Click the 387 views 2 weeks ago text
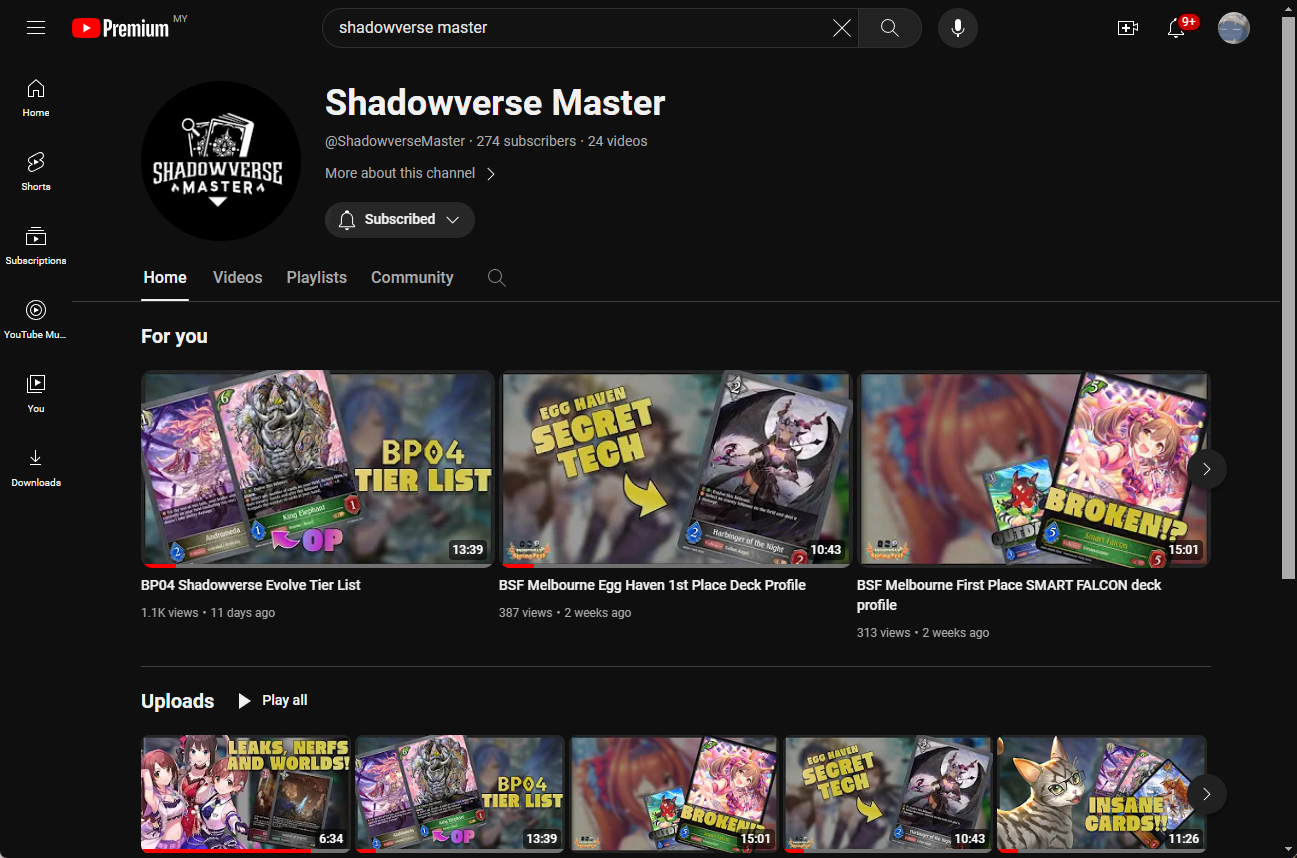 [565, 613]
